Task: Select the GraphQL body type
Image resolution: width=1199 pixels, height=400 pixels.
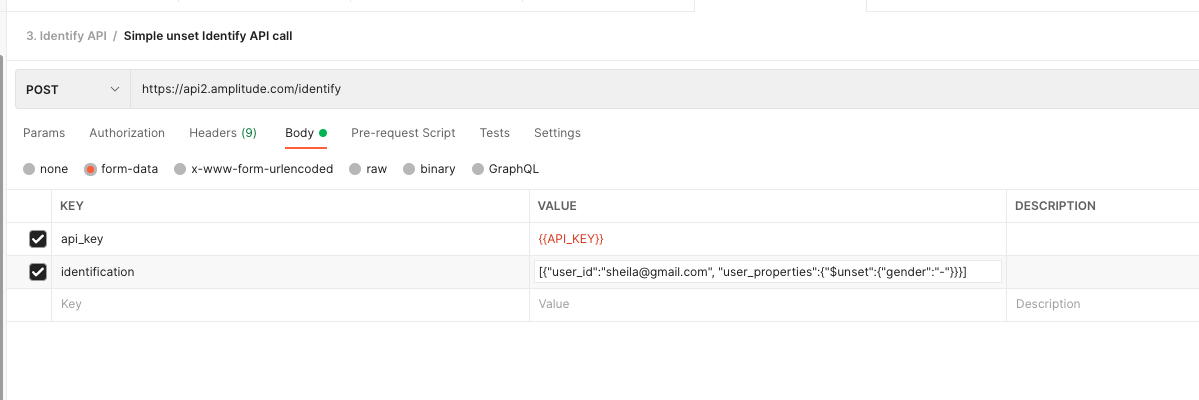Action: (478, 169)
